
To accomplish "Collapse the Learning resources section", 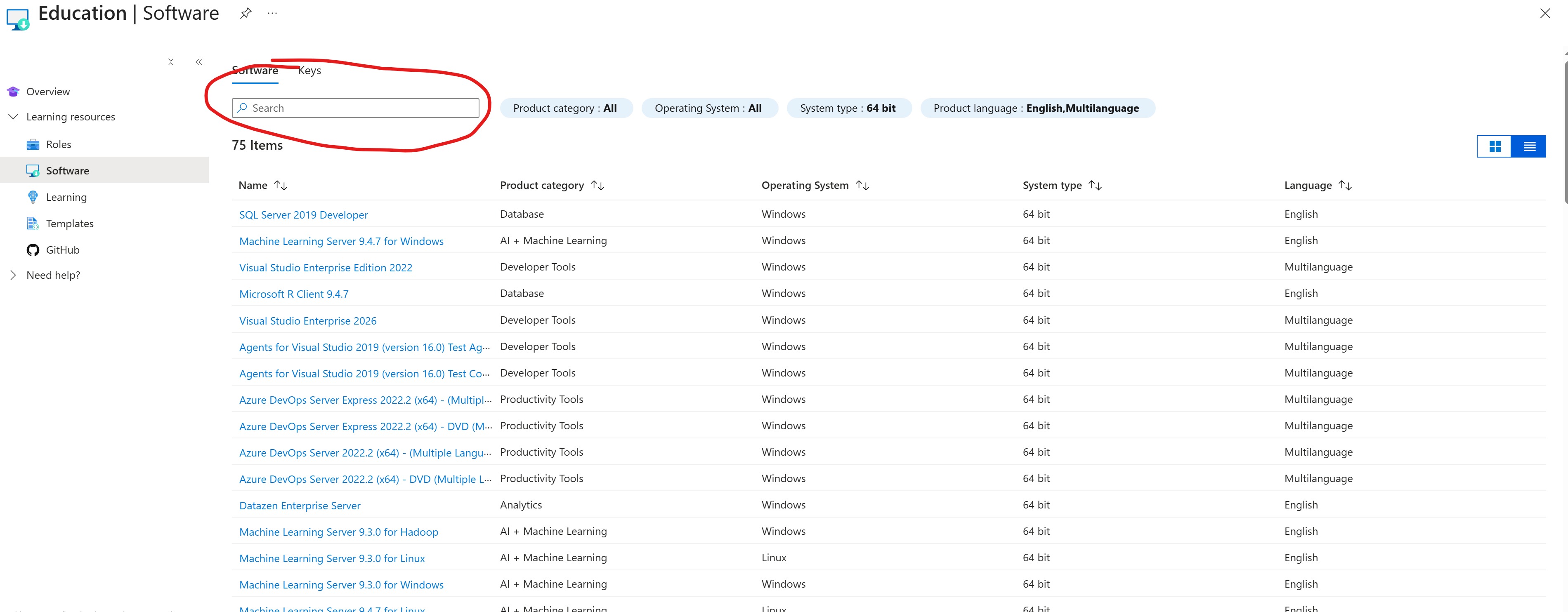I will tap(13, 117).
